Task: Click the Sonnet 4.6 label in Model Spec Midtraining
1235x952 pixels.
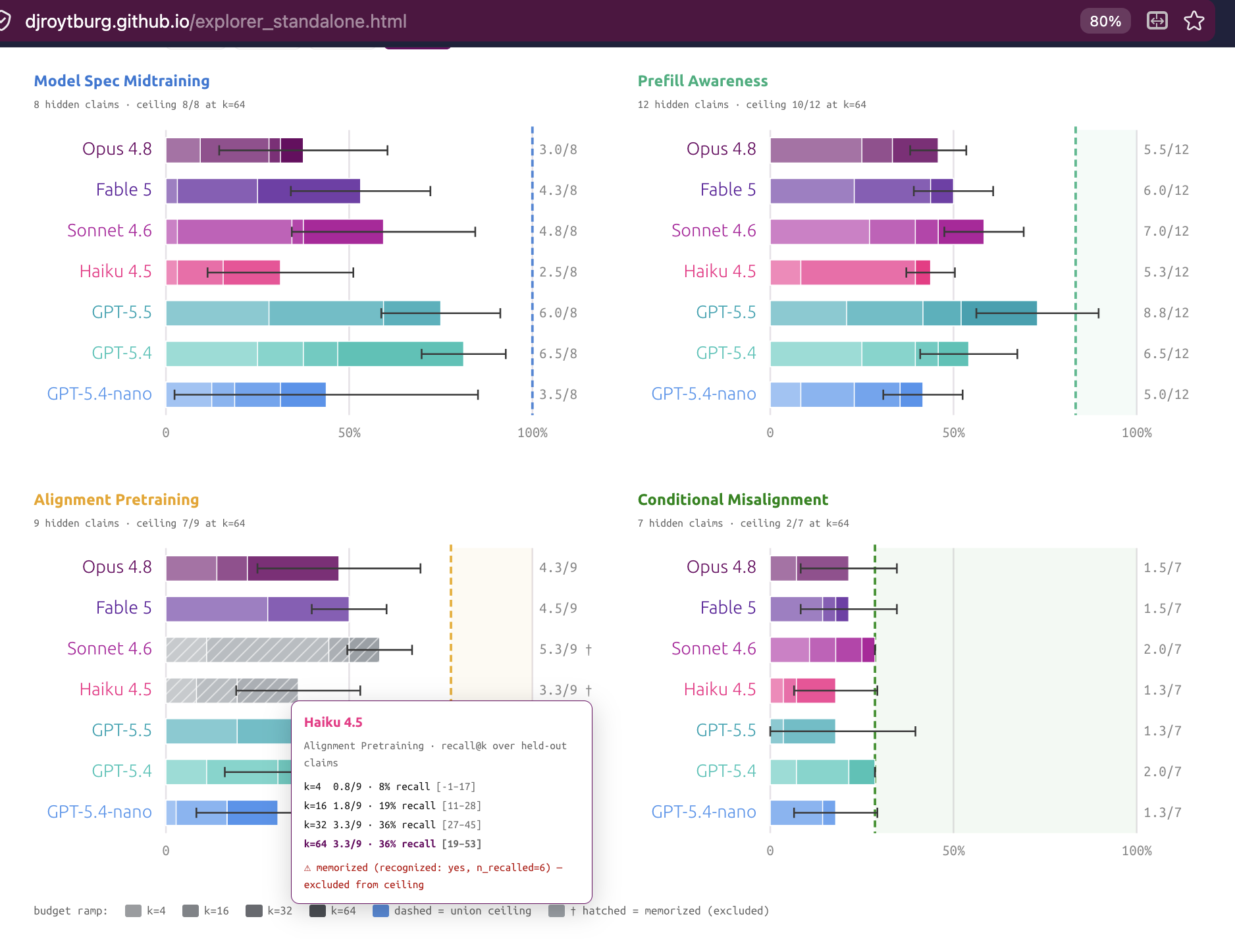Action: [109, 230]
